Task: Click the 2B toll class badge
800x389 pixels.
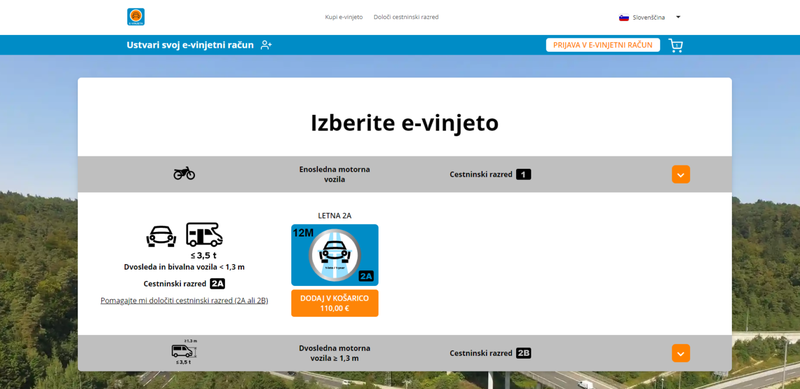Action: coord(523,353)
